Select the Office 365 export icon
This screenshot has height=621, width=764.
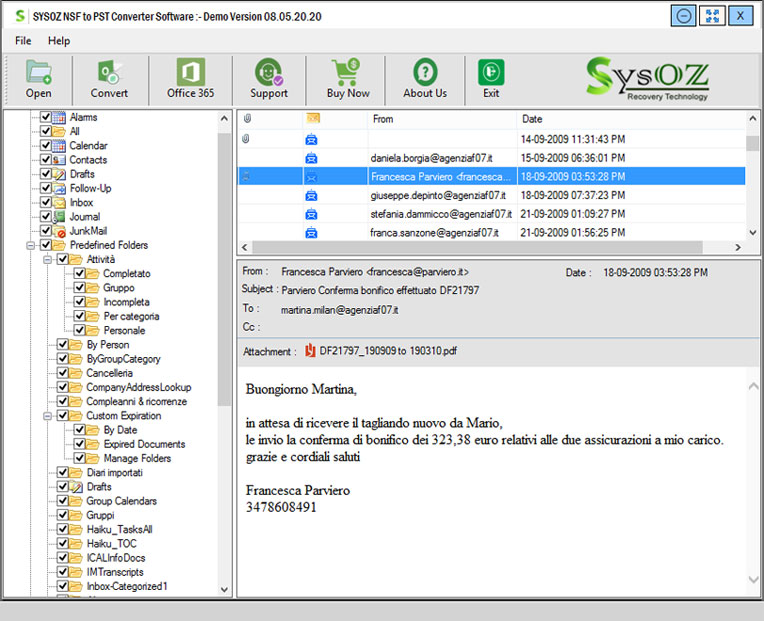tap(191, 72)
